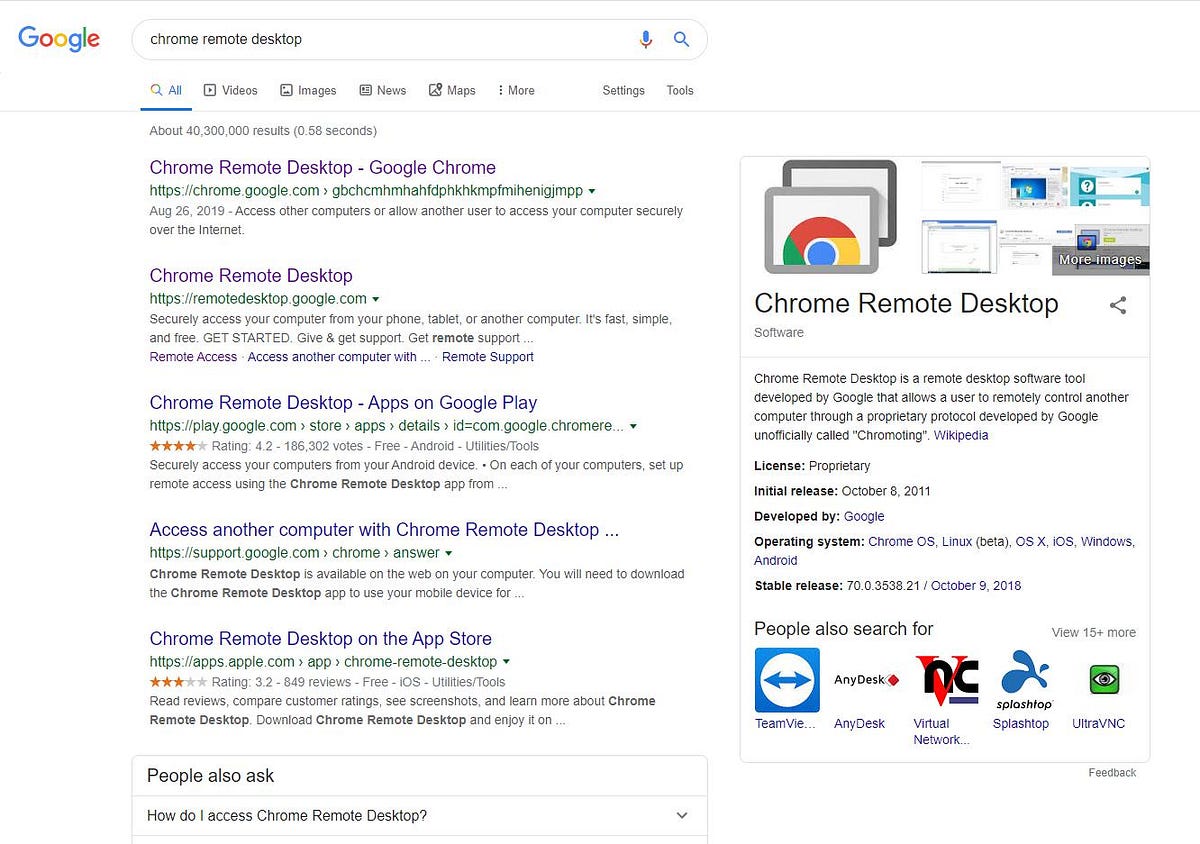This screenshot has width=1200, height=844.
Task: Switch to the Videos tab
Action: [x=231, y=90]
